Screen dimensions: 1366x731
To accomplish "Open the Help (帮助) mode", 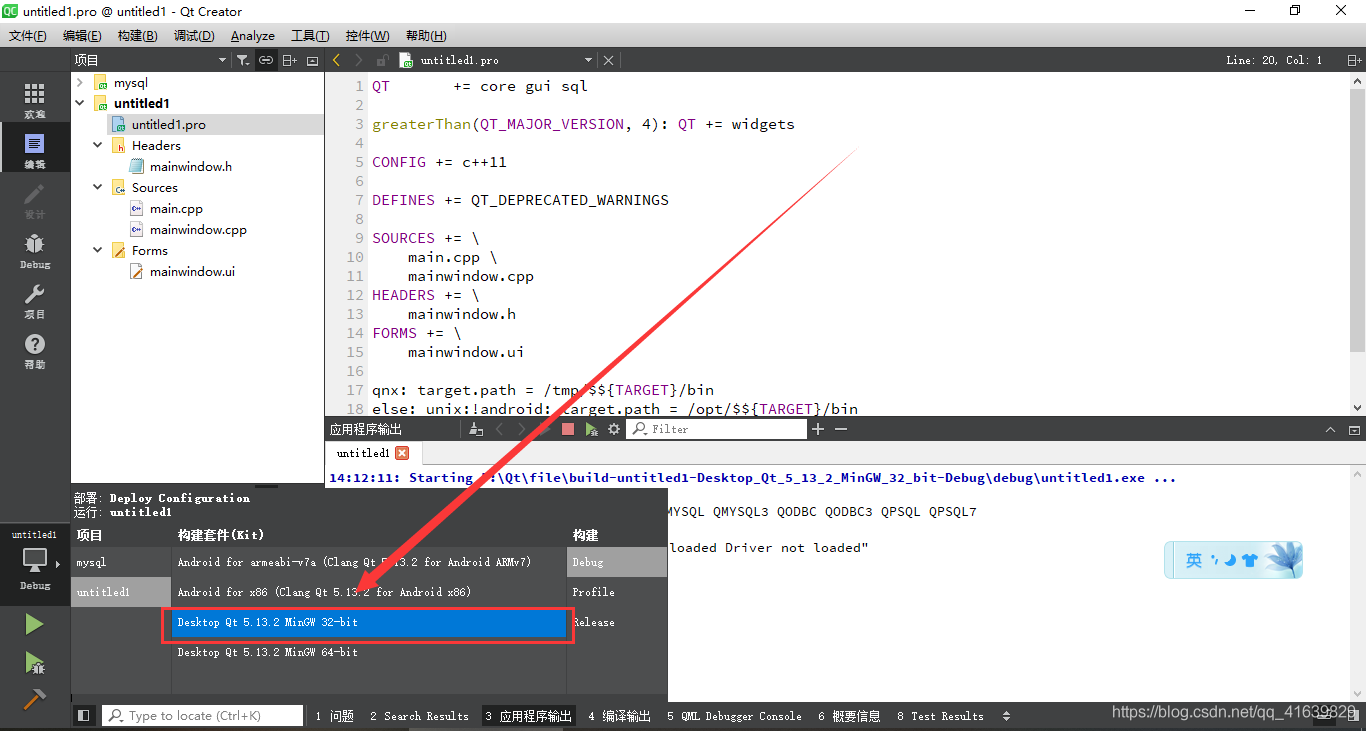I will point(35,350).
